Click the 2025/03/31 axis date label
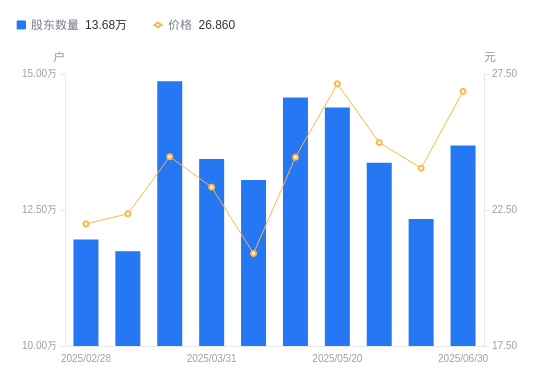 (212, 358)
